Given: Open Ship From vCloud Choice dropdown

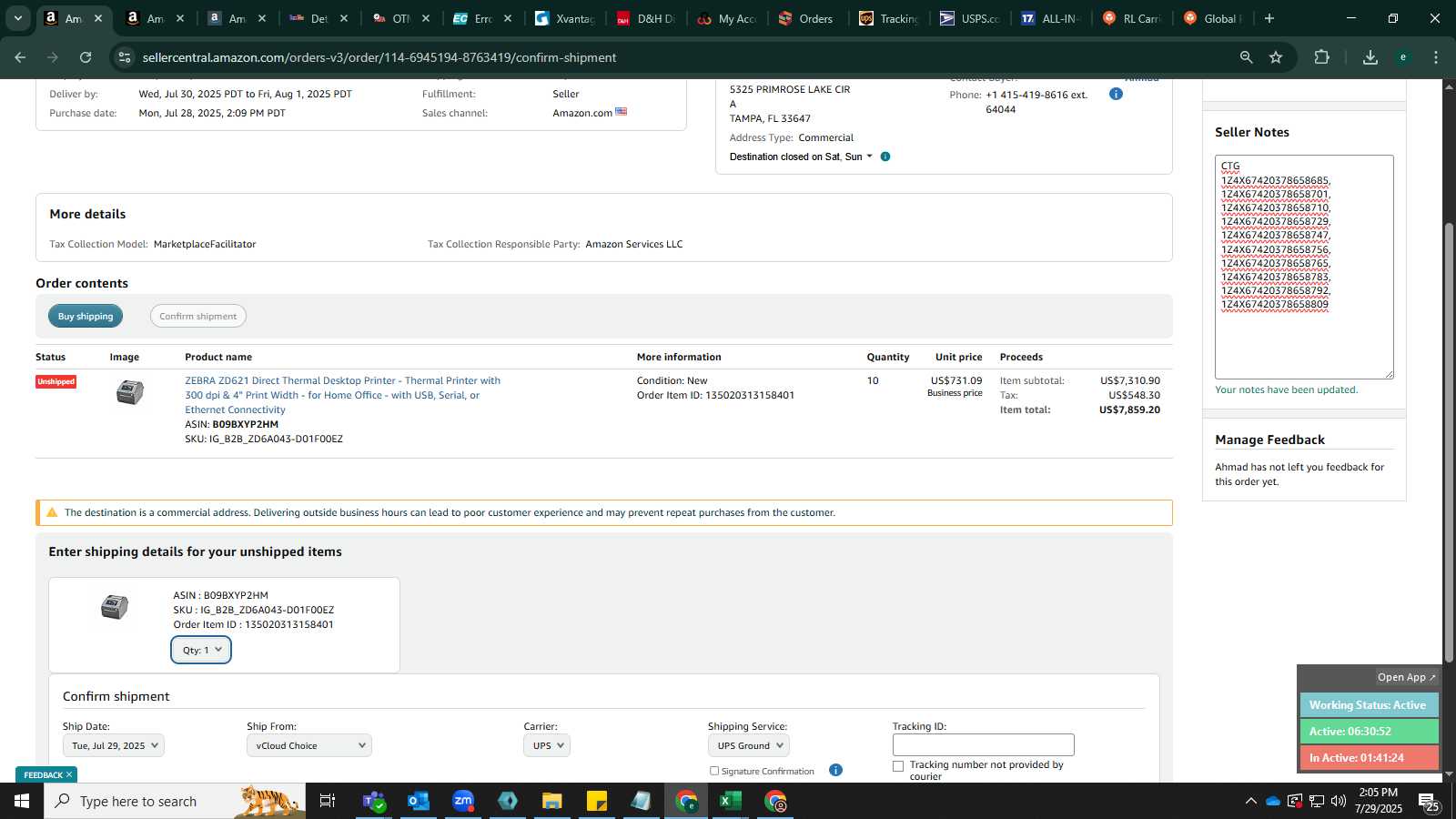Looking at the screenshot, I should pos(309,745).
